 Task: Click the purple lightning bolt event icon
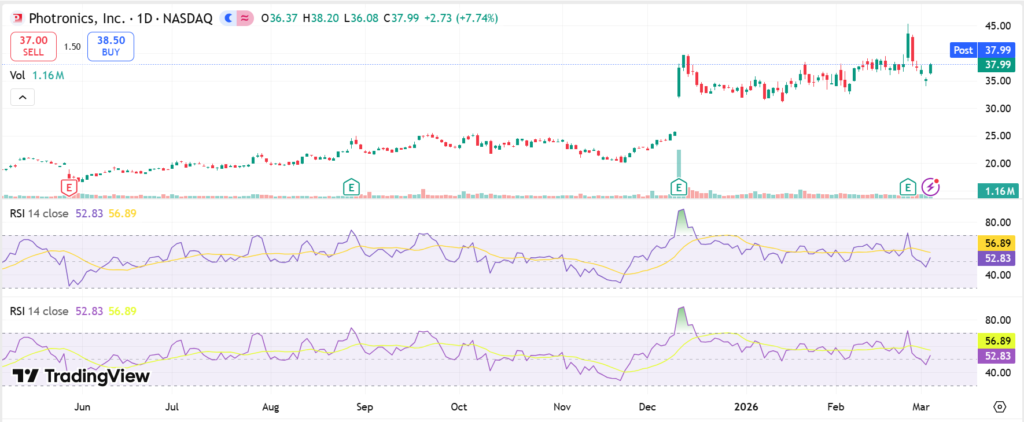(x=931, y=187)
